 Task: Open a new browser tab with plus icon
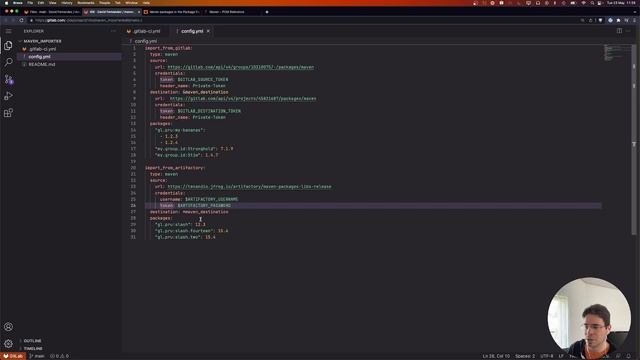[x=267, y=12]
